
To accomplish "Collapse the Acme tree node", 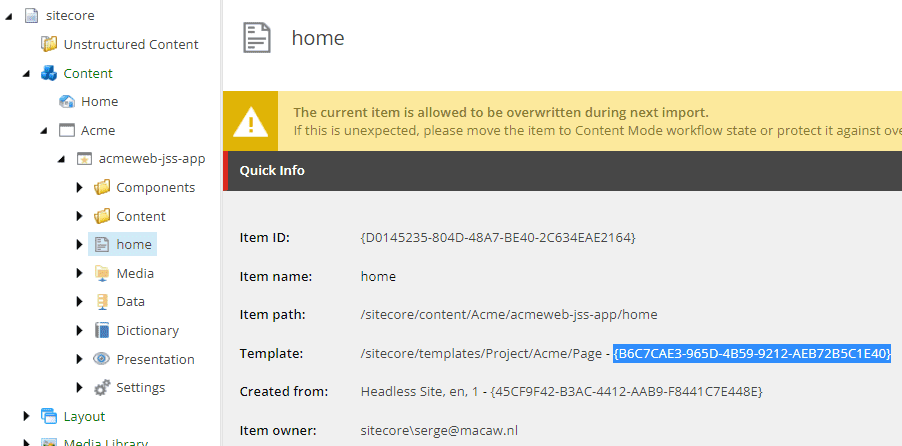I will 44,131.
